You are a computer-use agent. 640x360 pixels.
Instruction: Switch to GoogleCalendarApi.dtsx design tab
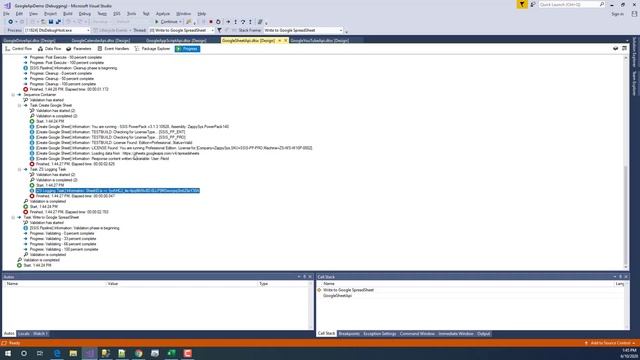coord(100,40)
